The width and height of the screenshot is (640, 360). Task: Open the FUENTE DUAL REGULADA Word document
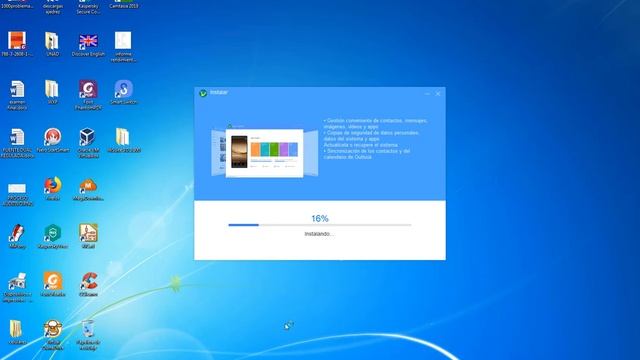[x=17, y=138]
